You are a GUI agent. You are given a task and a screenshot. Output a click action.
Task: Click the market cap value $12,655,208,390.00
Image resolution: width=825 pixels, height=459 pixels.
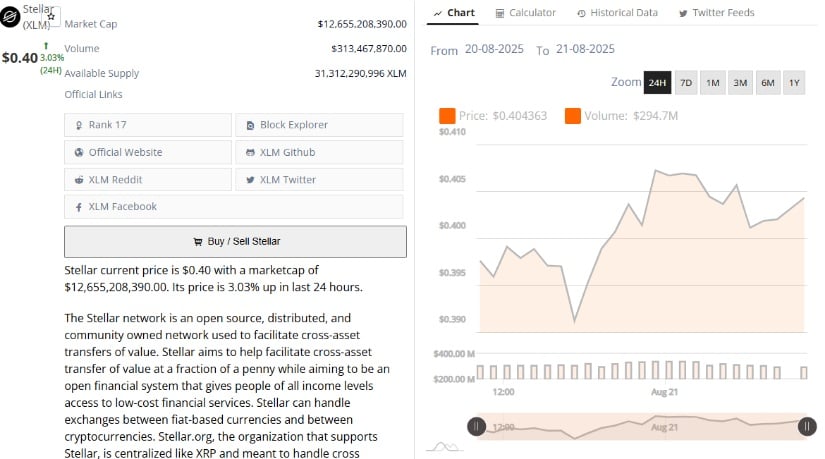[x=362, y=24]
